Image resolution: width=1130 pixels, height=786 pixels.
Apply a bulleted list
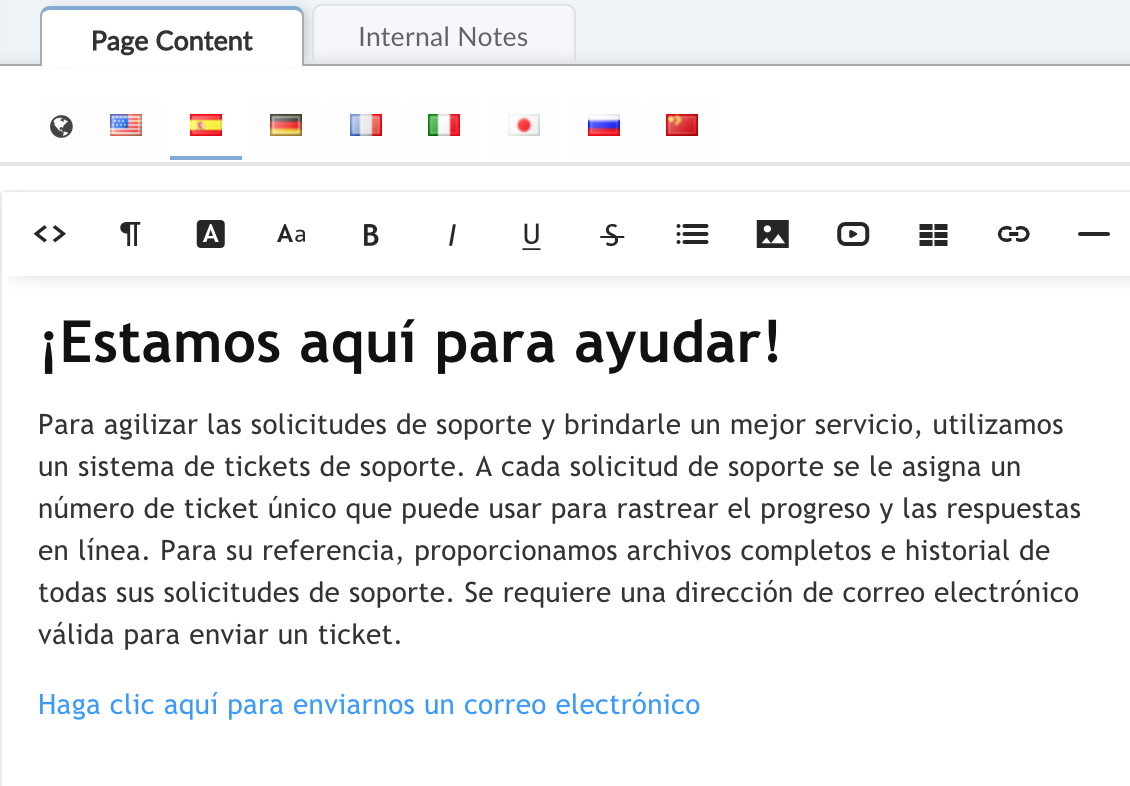click(x=691, y=234)
